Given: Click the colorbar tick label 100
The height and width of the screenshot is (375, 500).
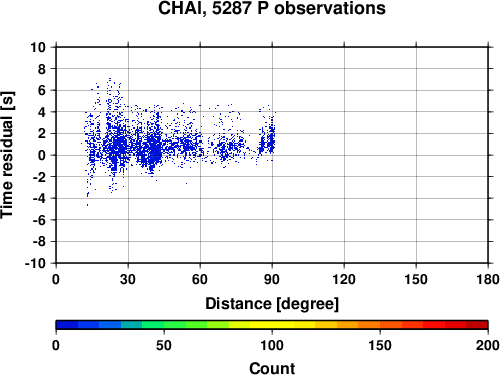Looking at the screenshot, I should [272, 345].
